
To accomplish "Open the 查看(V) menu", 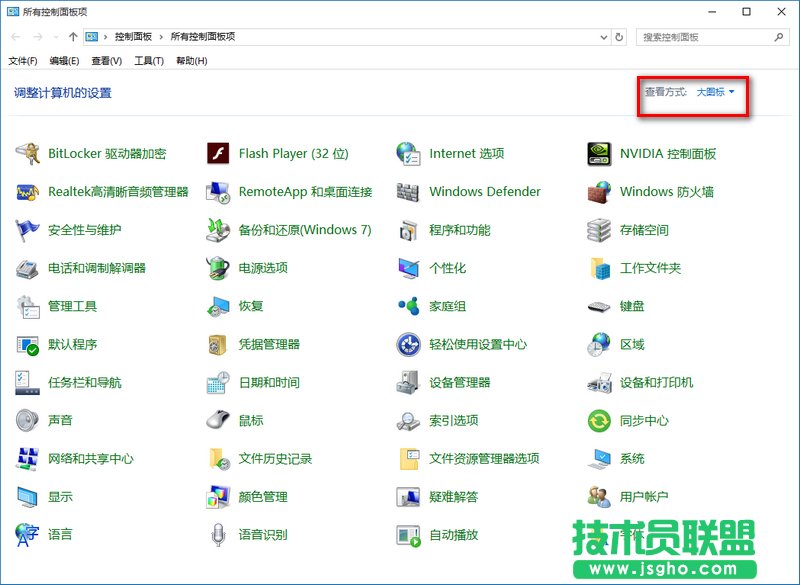I will coord(108,59).
